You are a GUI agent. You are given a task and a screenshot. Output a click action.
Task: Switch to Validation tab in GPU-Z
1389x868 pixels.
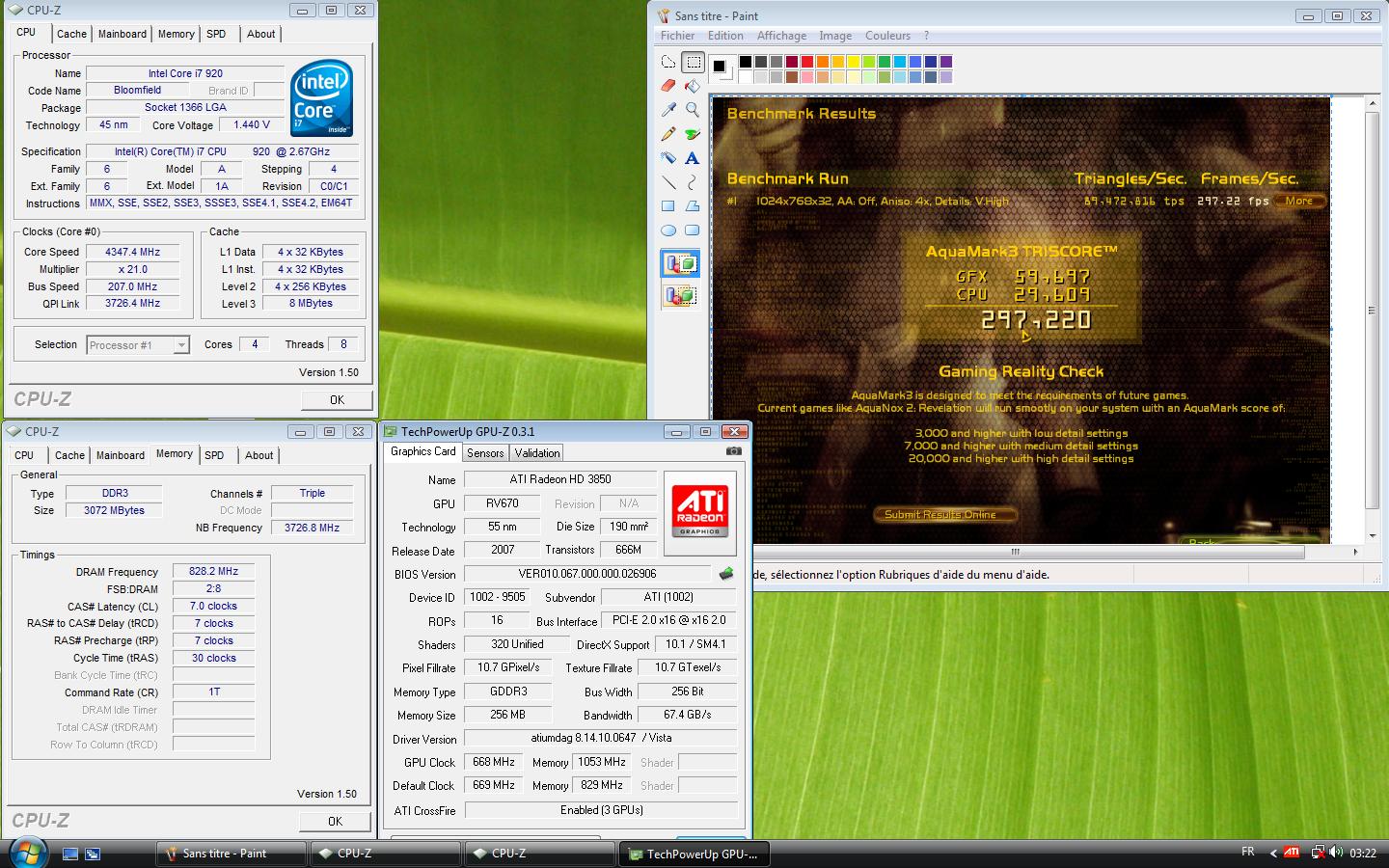coord(537,452)
